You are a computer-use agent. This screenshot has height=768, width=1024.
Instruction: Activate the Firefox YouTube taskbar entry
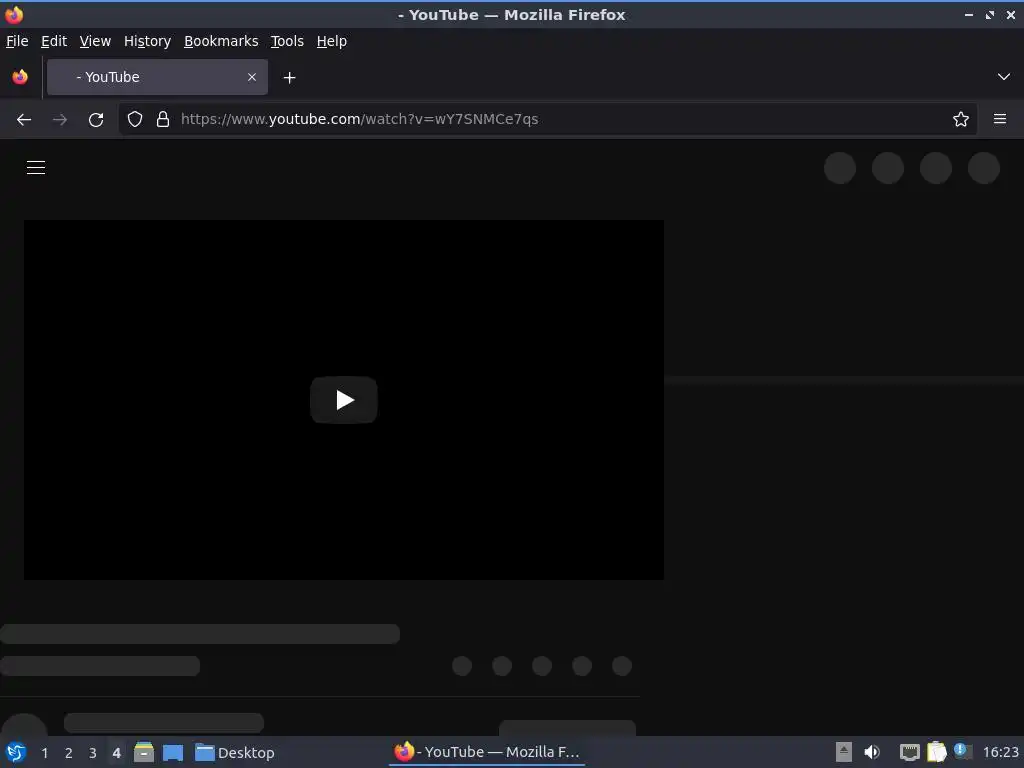point(487,752)
